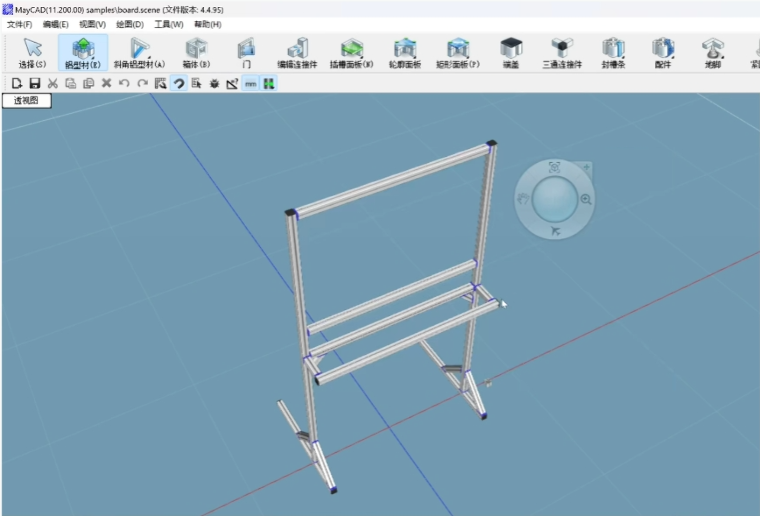
Task: Click the zoom magnifier on navigation wheel
Action: 586,200
